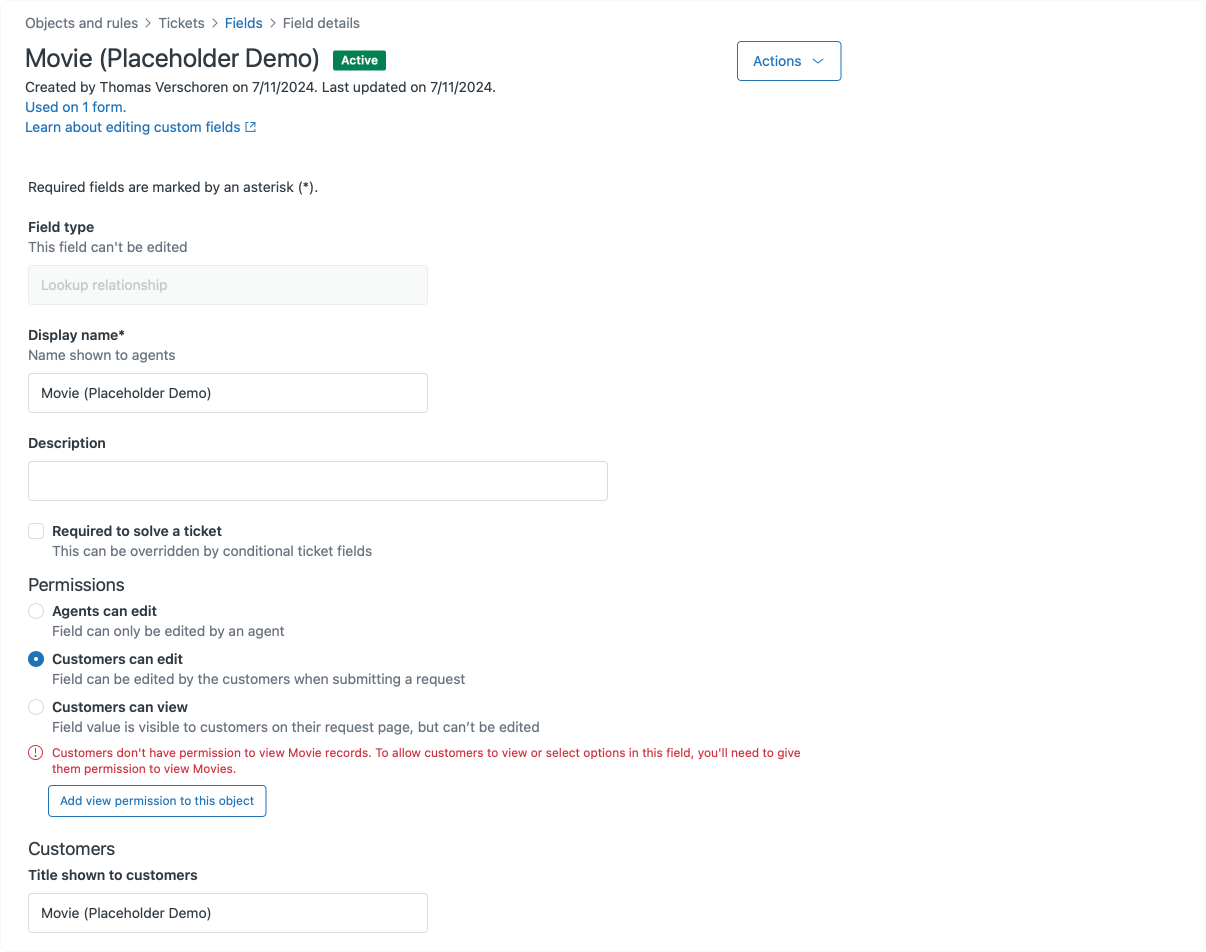Image resolution: width=1206 pixels, height=952 pixels.
Task: Click inside the Description input field
Action: click(317, 481)
